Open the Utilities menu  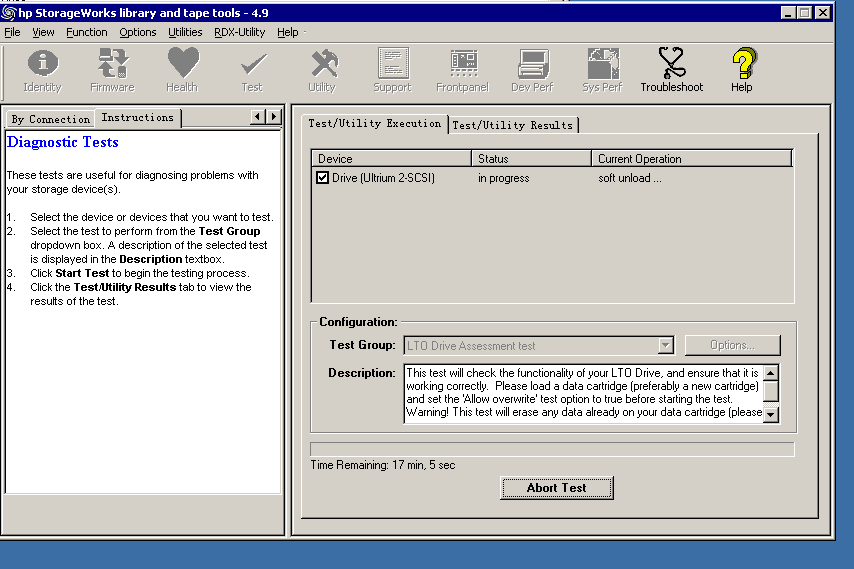(x=185, y=32)
